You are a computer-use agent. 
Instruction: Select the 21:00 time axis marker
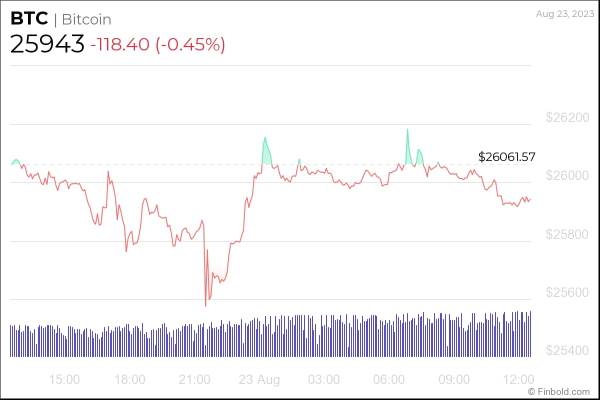tap(194, 380)
